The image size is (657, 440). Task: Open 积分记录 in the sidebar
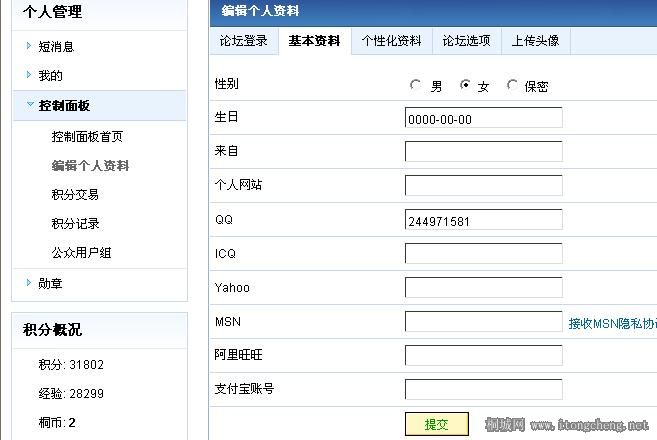click(x=75, y=224)
